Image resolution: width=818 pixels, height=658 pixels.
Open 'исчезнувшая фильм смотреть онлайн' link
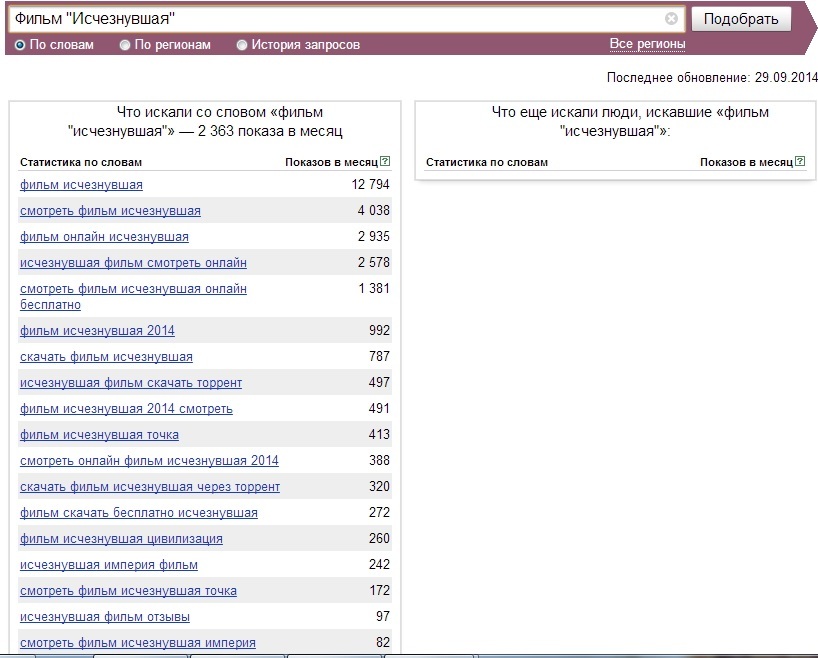(x=133, y=263)
